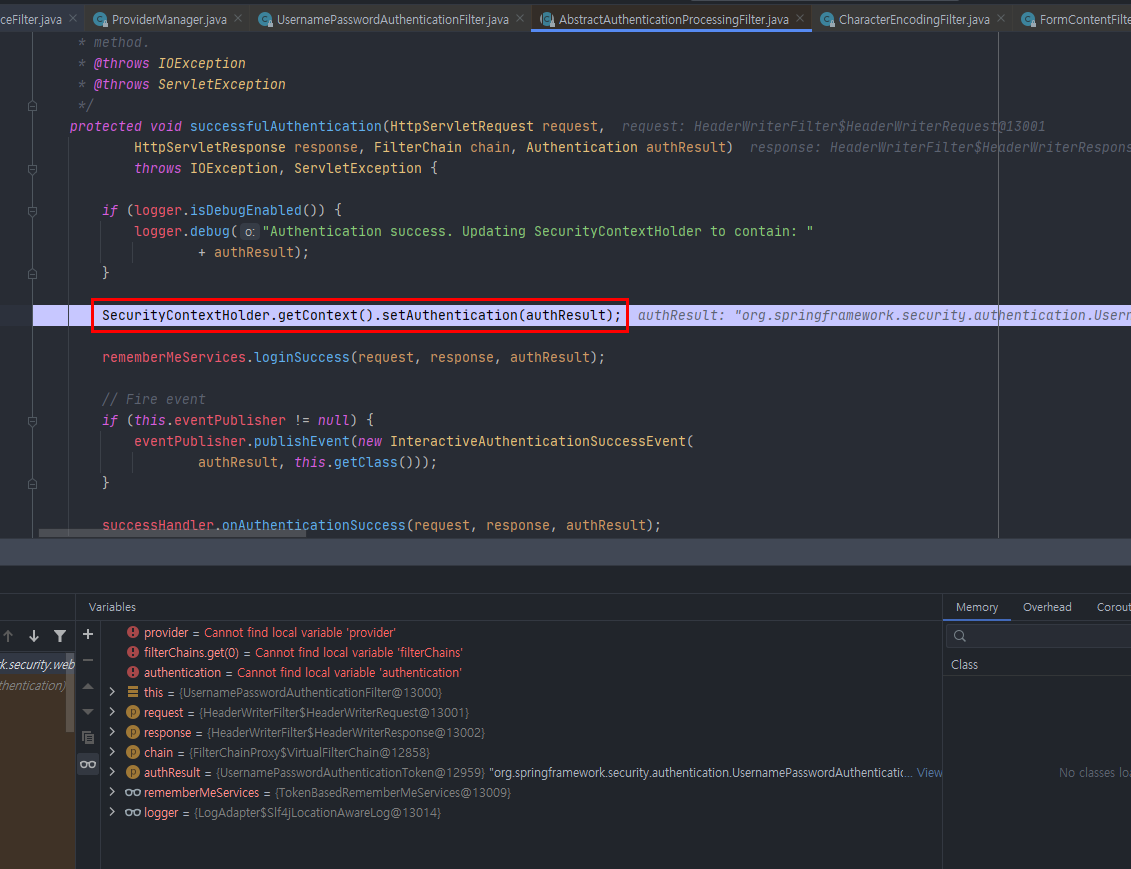Image resolution: width=1131 pixels, height=869 pixels.
Task: Expand the 'chain' variable node
Action: (x=113, y=752)
